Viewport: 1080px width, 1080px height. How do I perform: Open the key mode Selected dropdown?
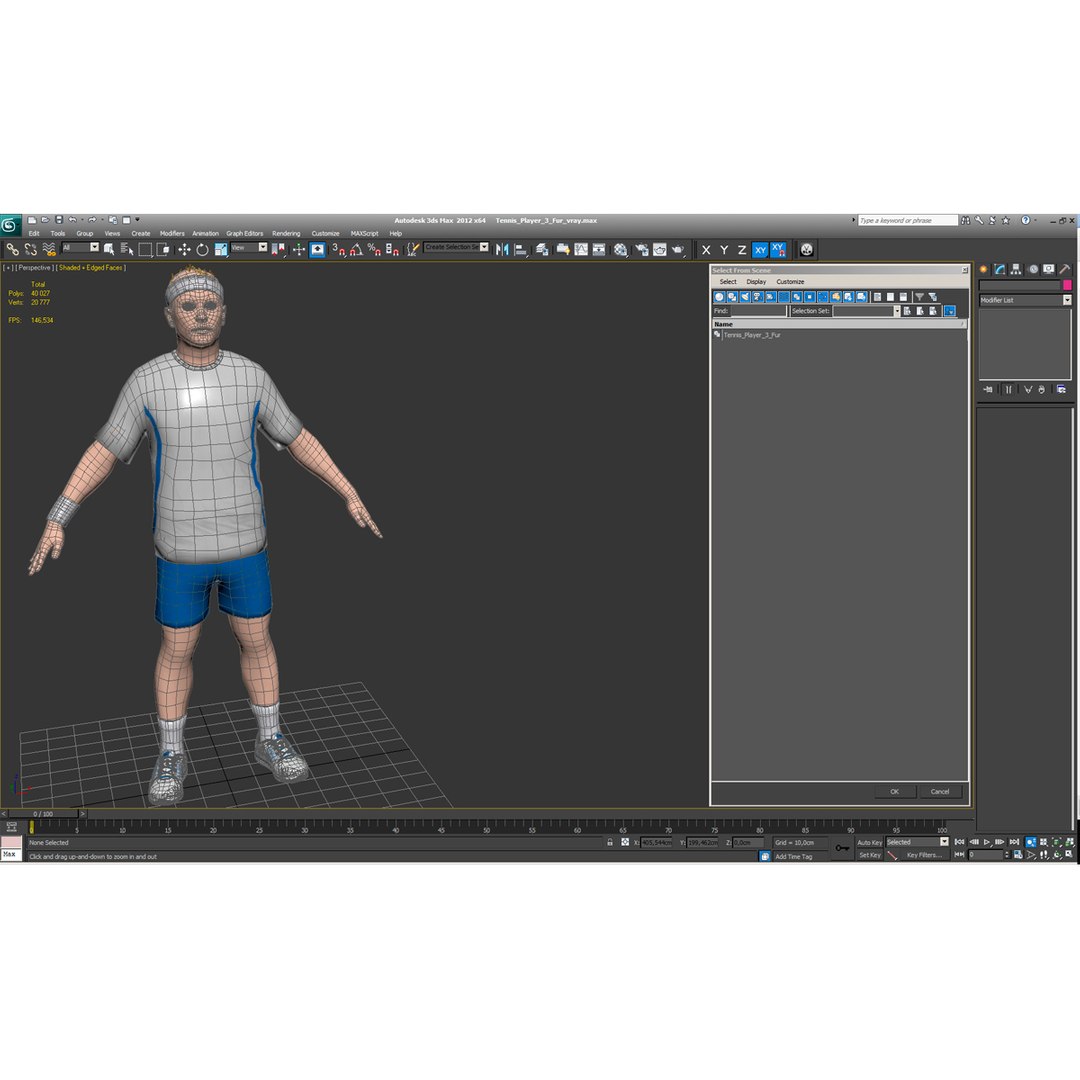944,842
